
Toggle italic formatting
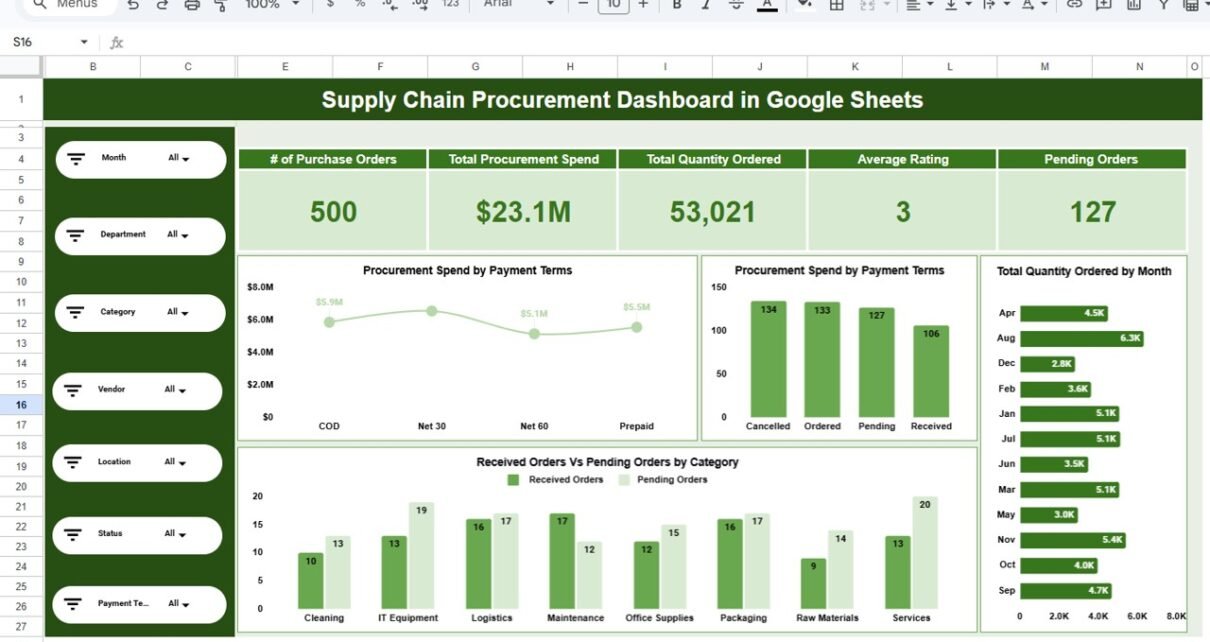[x=707, y=5]
